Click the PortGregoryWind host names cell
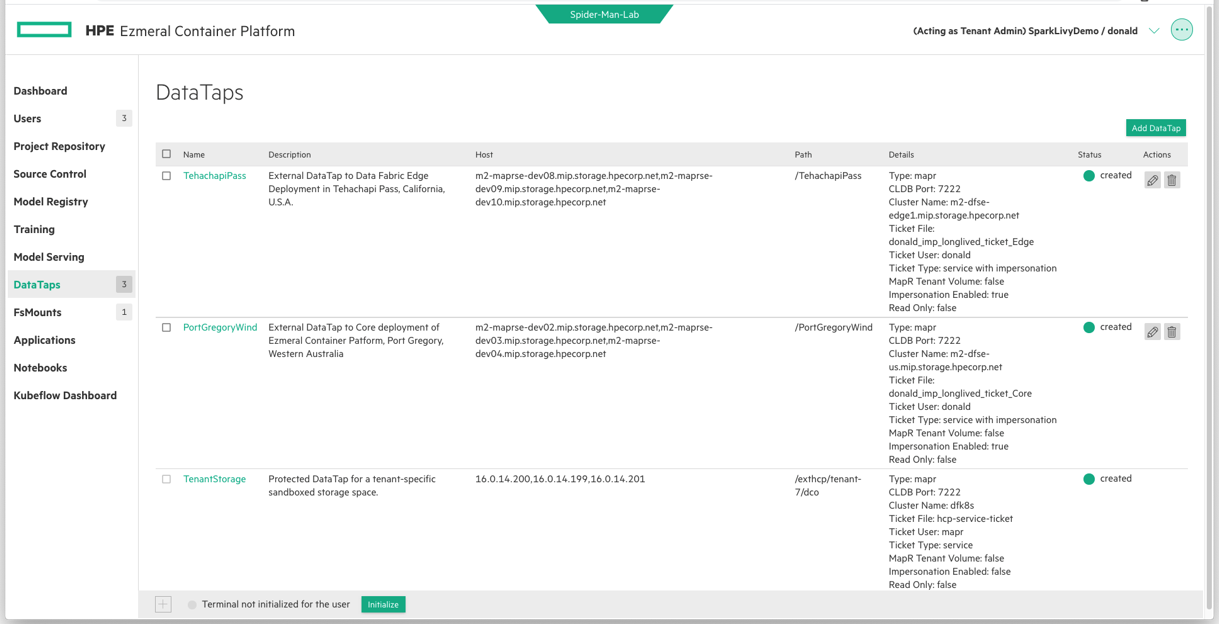Image resolution: width=1219 pixels, height=624 pixels. point(594,341)
